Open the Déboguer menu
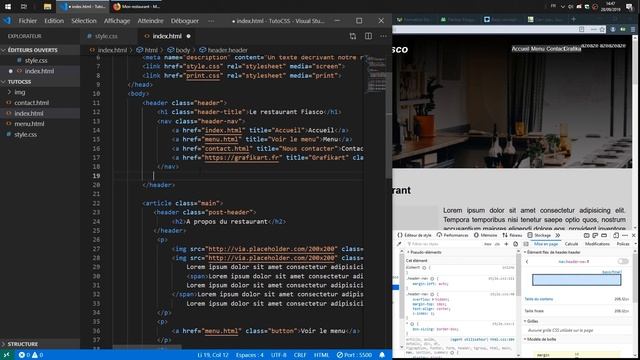 (x=184, y=21)
